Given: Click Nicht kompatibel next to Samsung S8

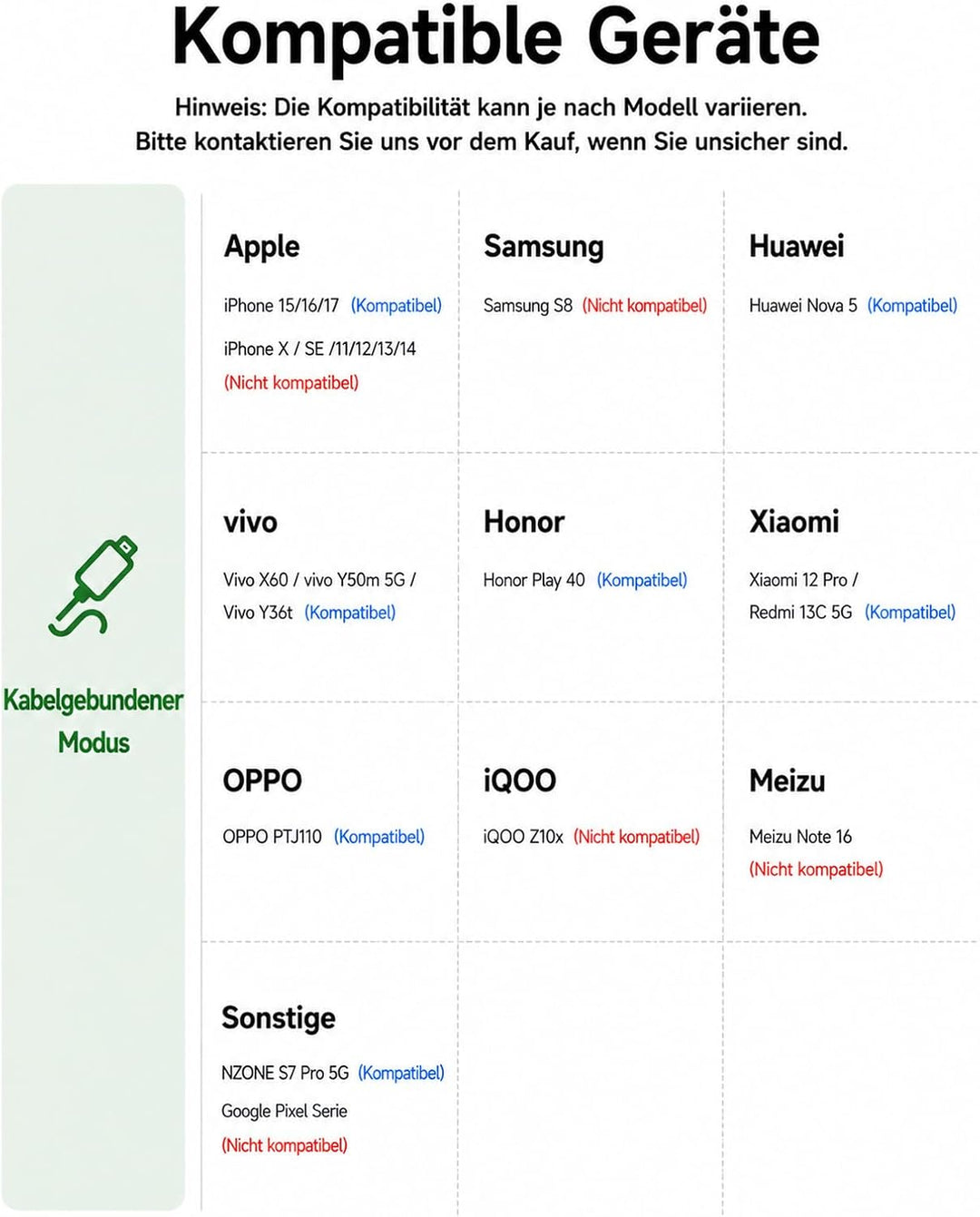Looking at the screenshot, I should (x=644, y=306).
